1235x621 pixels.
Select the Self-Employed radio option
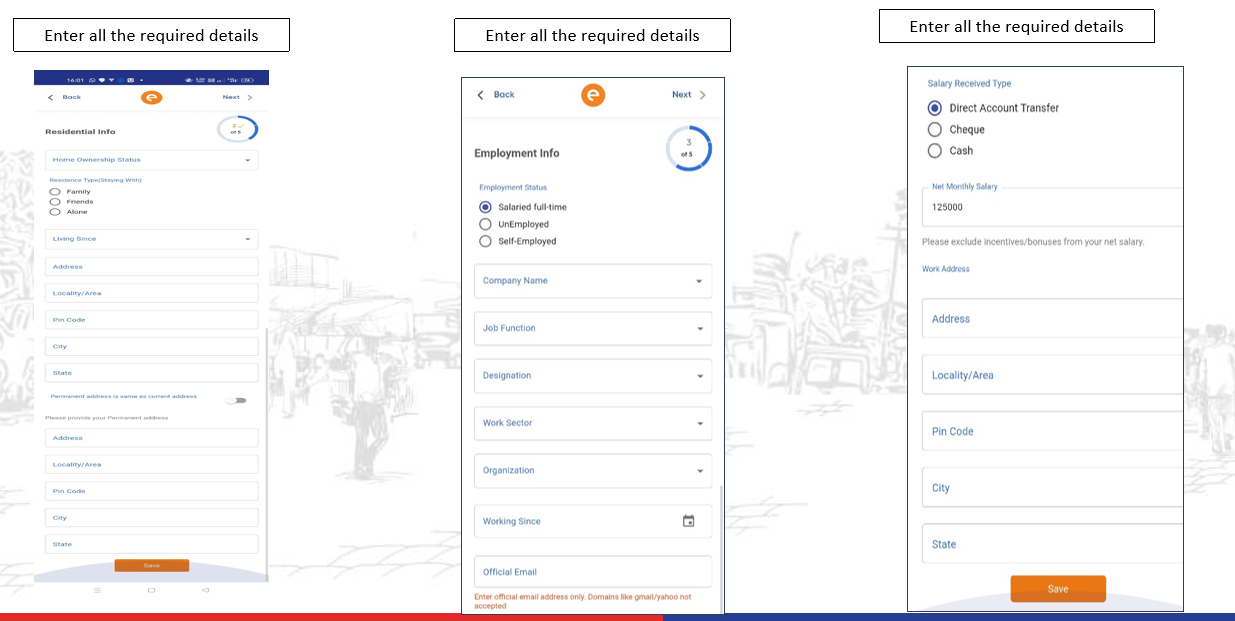(x=485, y=241)
